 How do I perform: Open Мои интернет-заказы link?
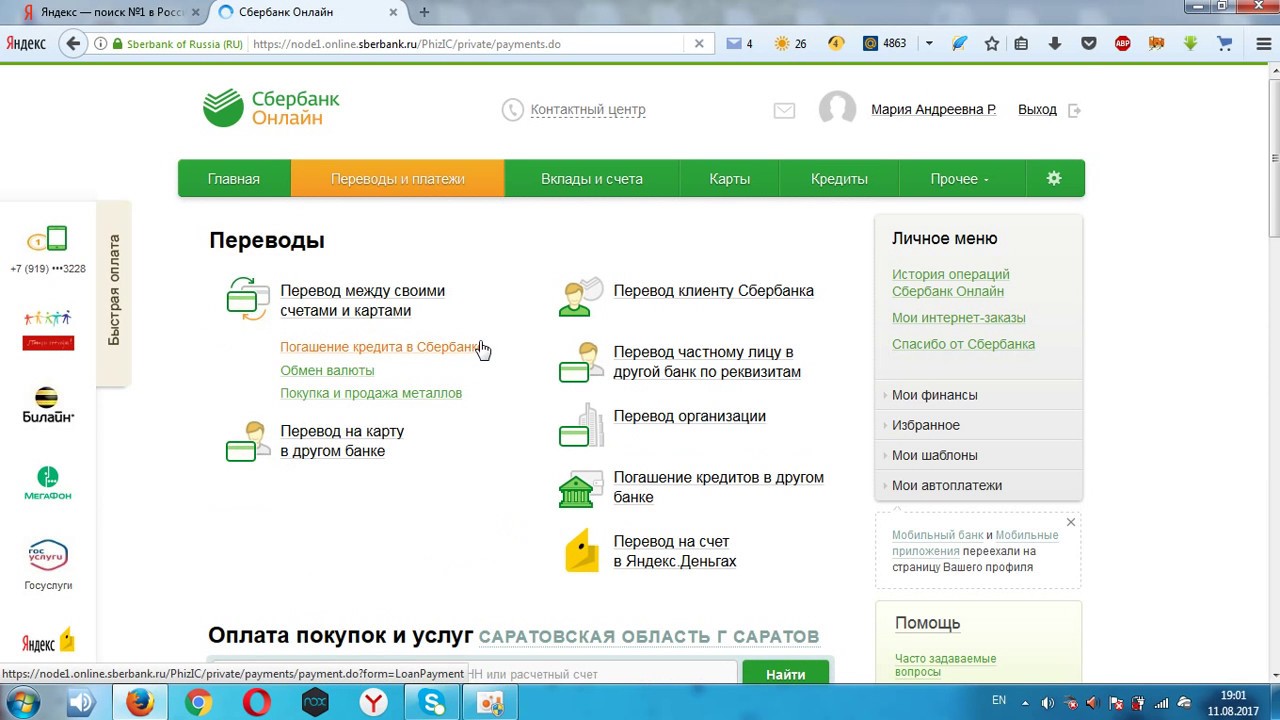pyautogui.click(x=959, y=318)
